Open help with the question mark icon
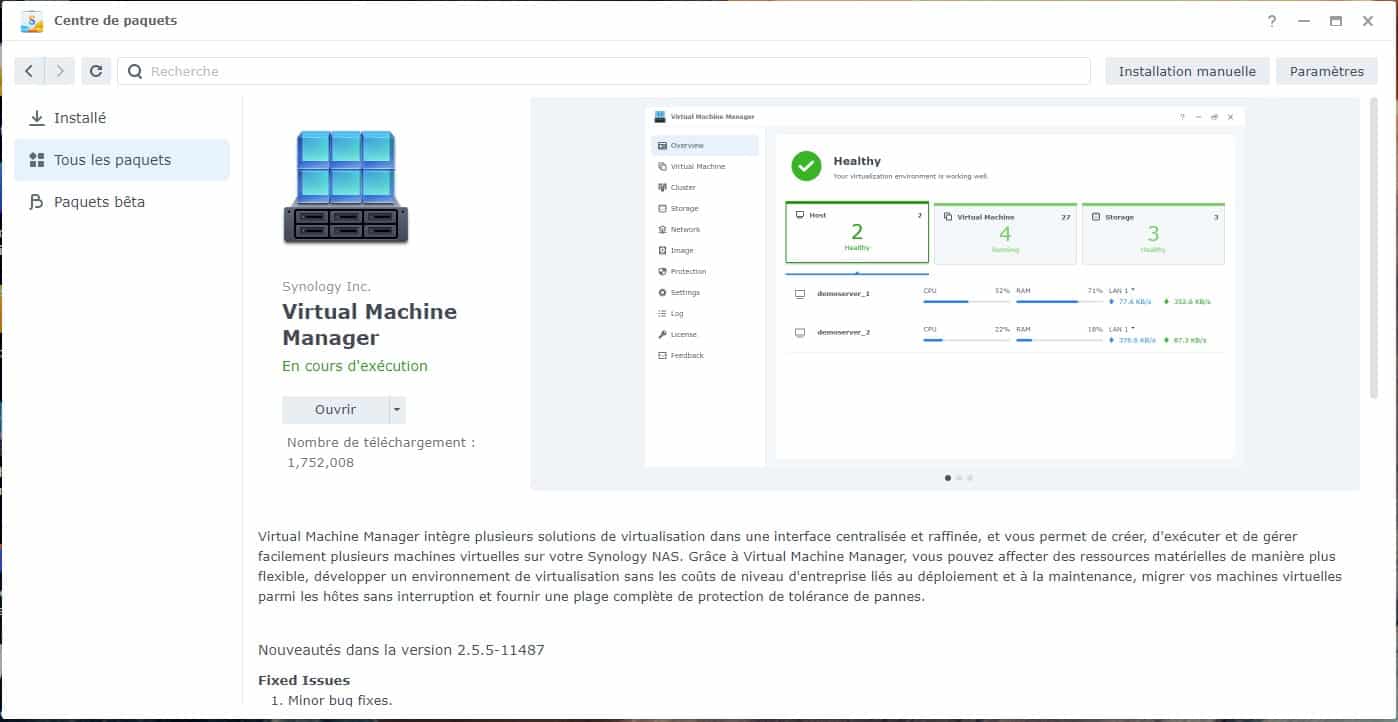 coord(1272,21)
